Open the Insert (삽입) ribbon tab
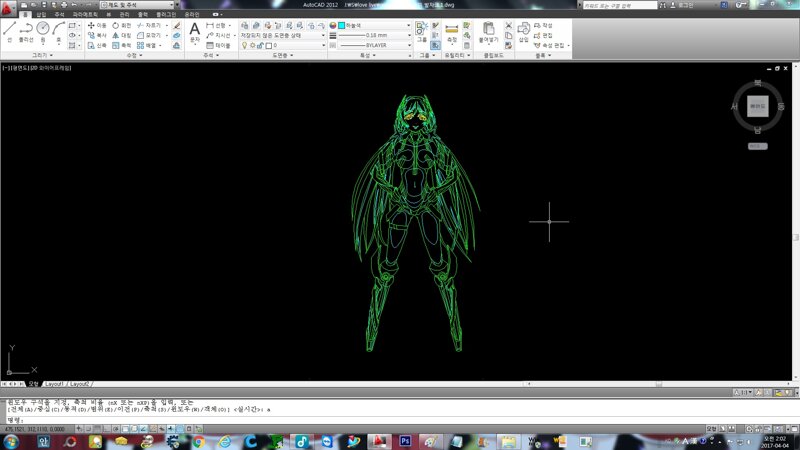This screenshot has width=800, height=450. click(x=41, y=14)
